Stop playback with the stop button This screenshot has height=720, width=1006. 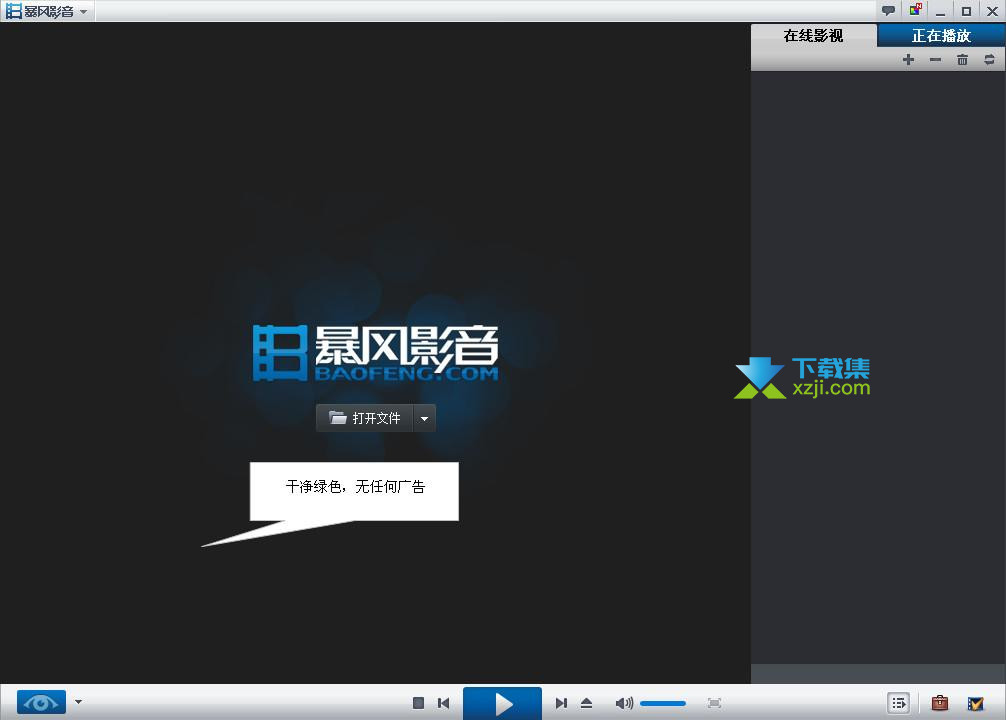point(418,703)
